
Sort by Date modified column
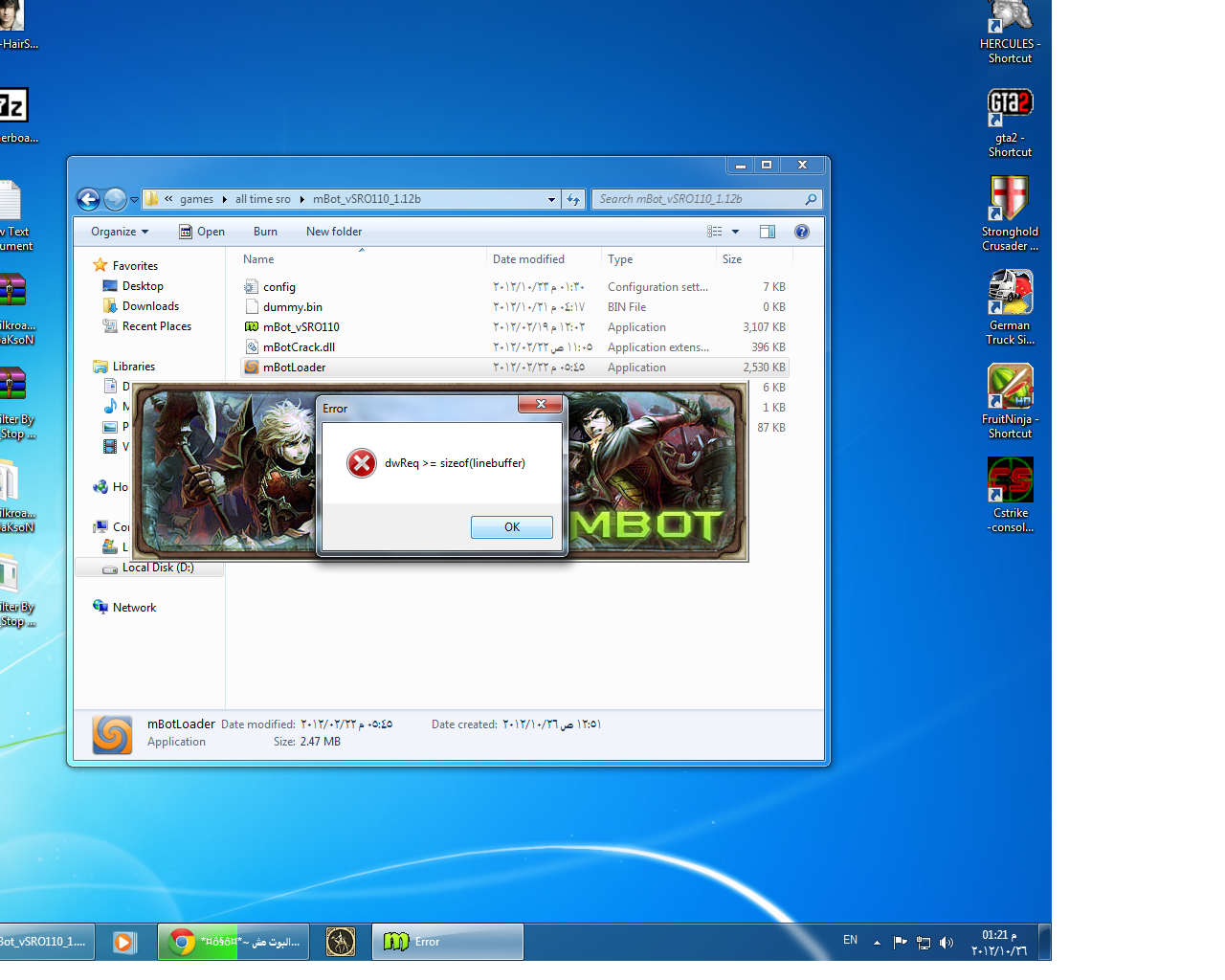coord(544,259)
